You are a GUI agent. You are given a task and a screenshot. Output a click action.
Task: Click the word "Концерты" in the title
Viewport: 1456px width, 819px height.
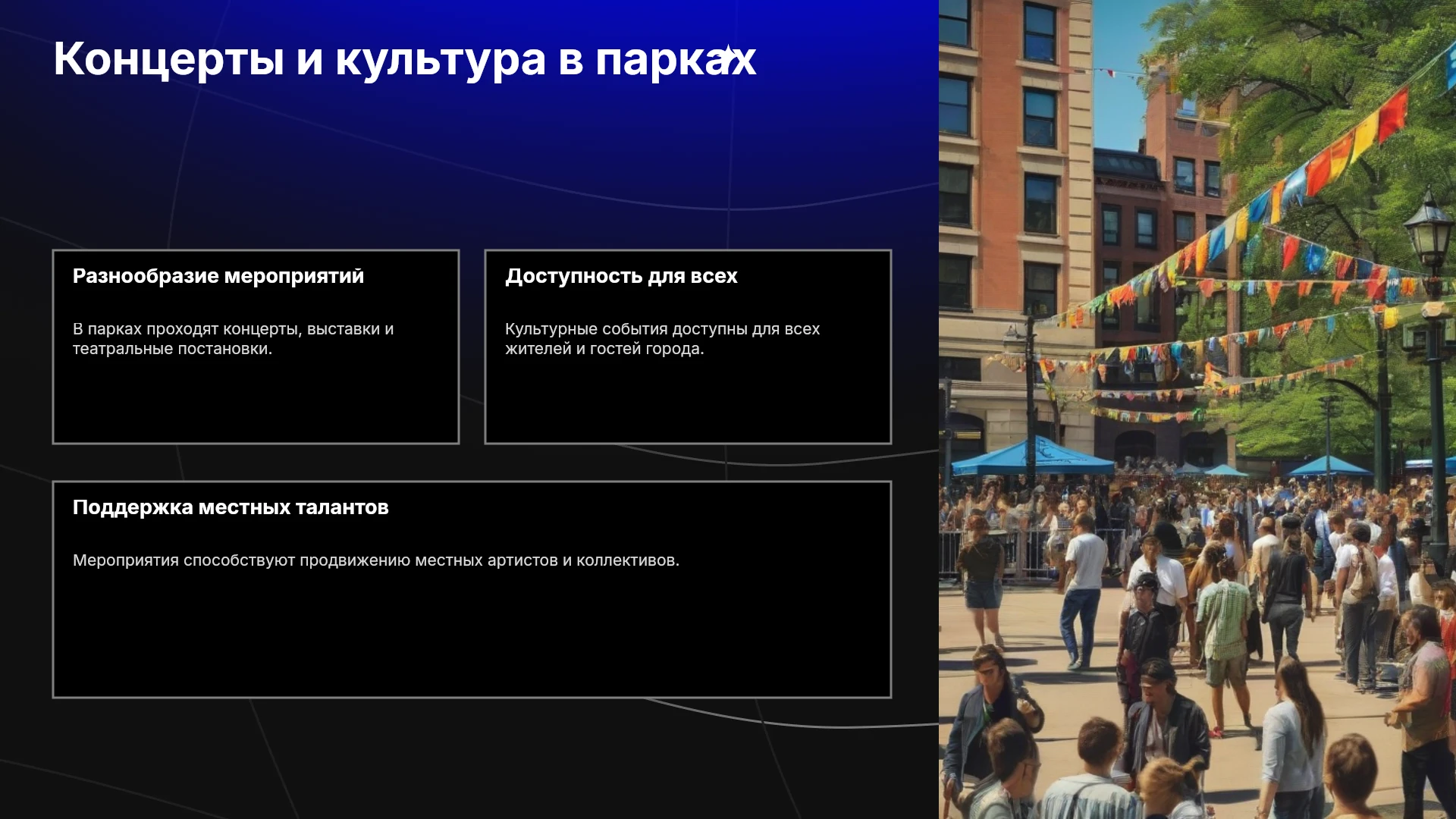(x=169, y=59)
